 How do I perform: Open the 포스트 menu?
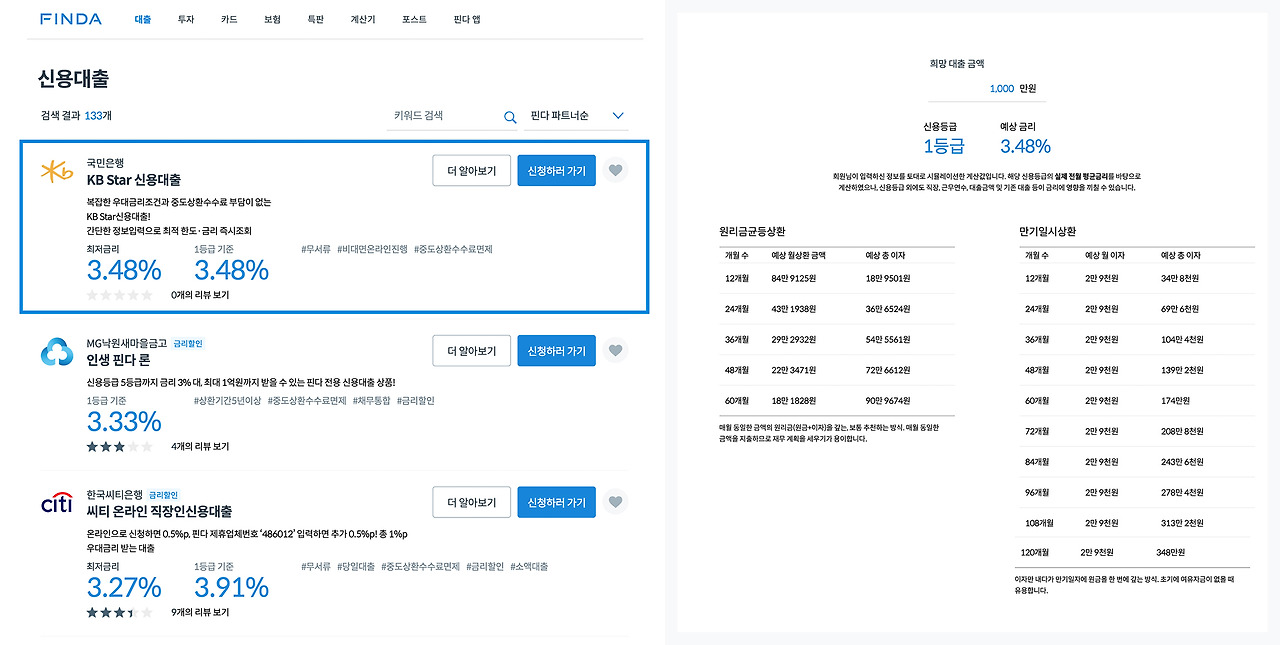414,19
